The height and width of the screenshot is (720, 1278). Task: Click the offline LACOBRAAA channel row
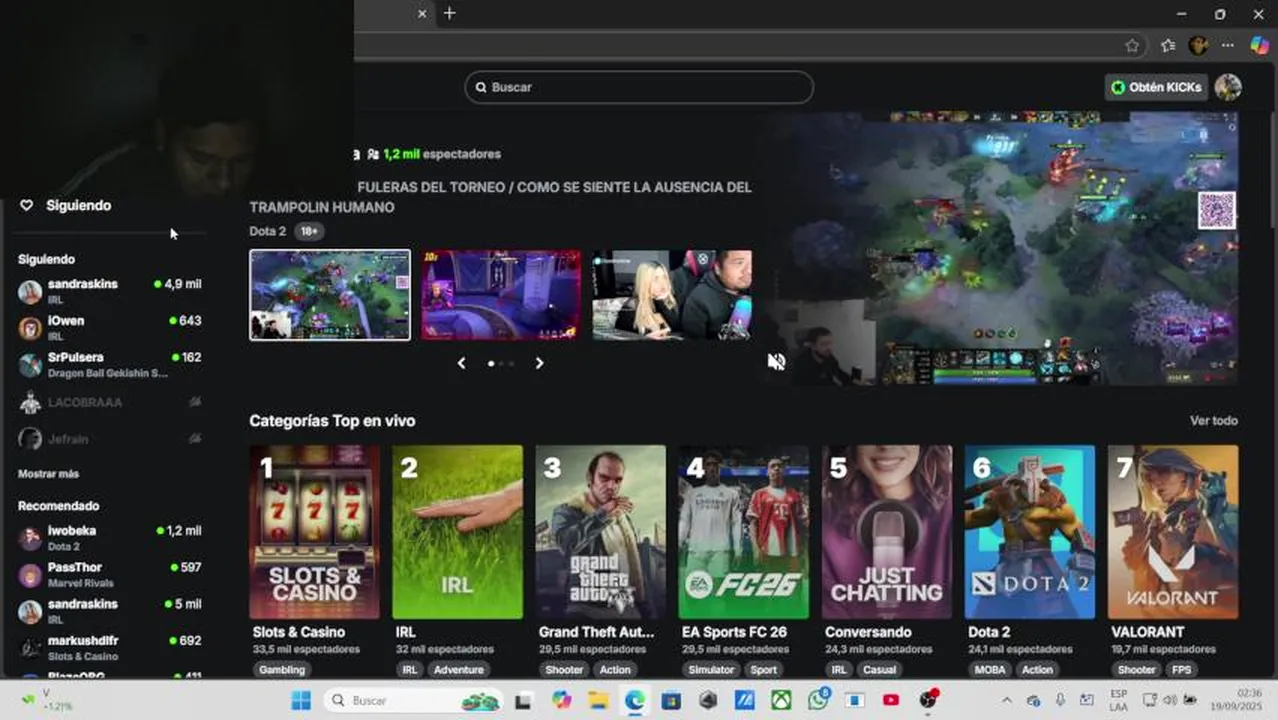(x=110, y=403)
